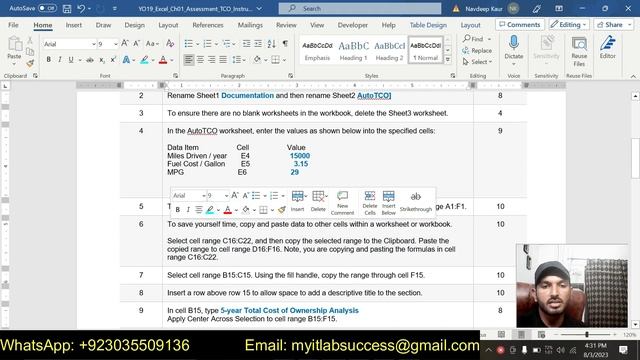This screenshot has height=360, width=640.
Task: Open the Mailings ribbon tab
Action: click(x=250, y=25)
